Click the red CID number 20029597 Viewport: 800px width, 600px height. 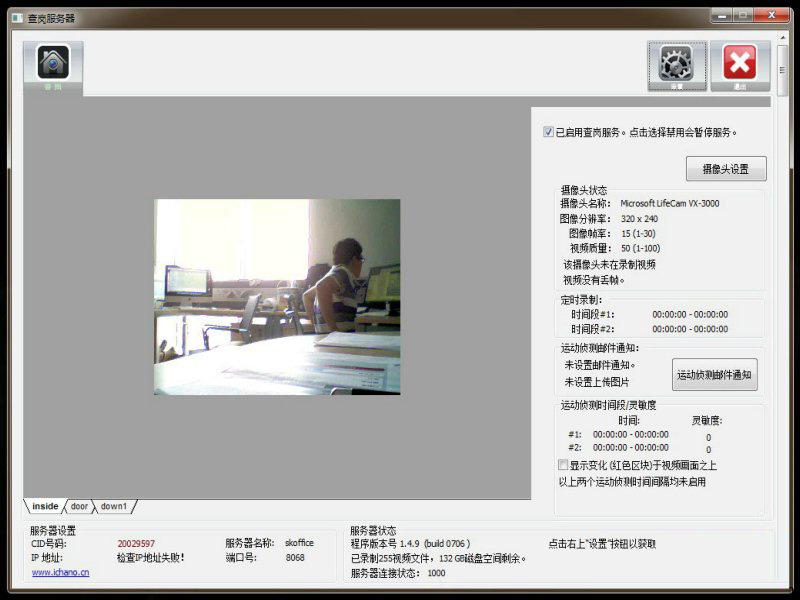coord(136,543)
